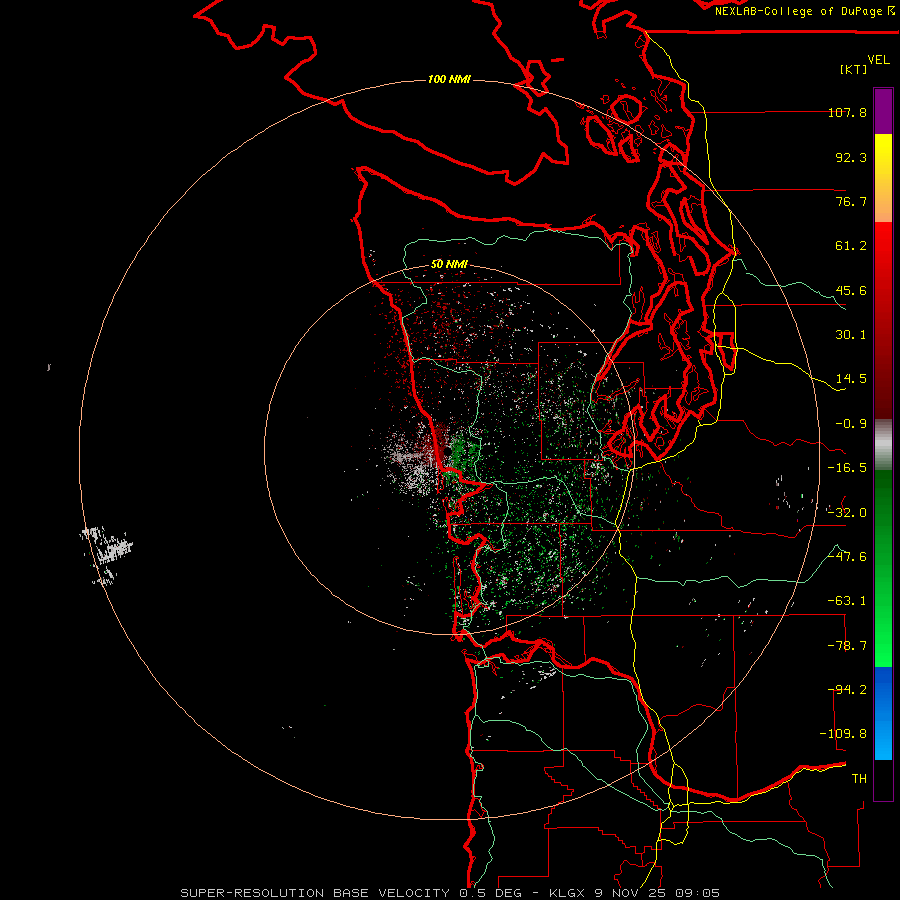This screenshot has height=900, width=900.
Task: Click the 100 NMI range ring label
Action: [449, 79]
